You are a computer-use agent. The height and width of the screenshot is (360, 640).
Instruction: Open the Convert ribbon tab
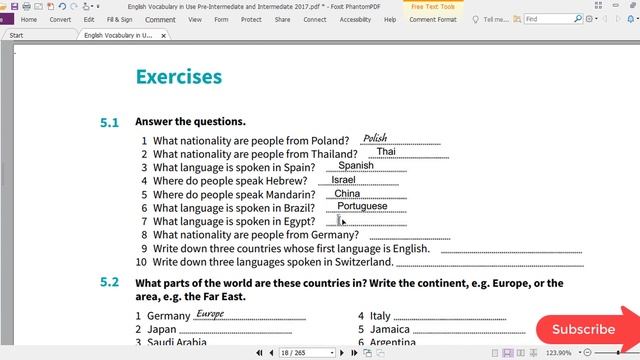[x=60, y=19]
